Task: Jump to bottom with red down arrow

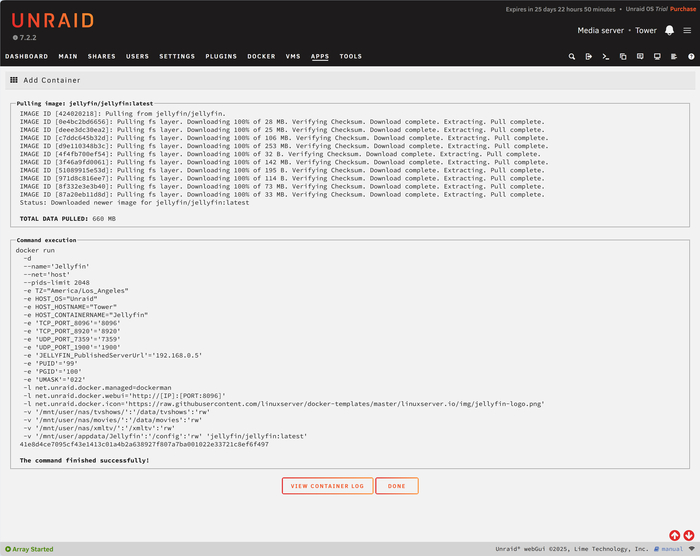Action: pos(689,536)
